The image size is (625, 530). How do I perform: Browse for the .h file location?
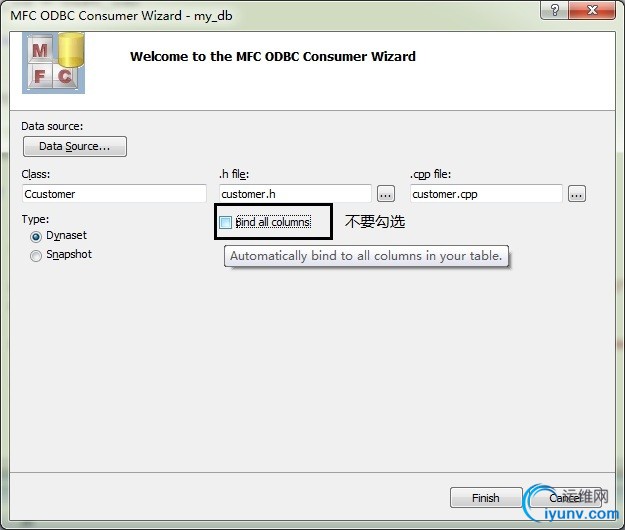[x=386, y=194]
